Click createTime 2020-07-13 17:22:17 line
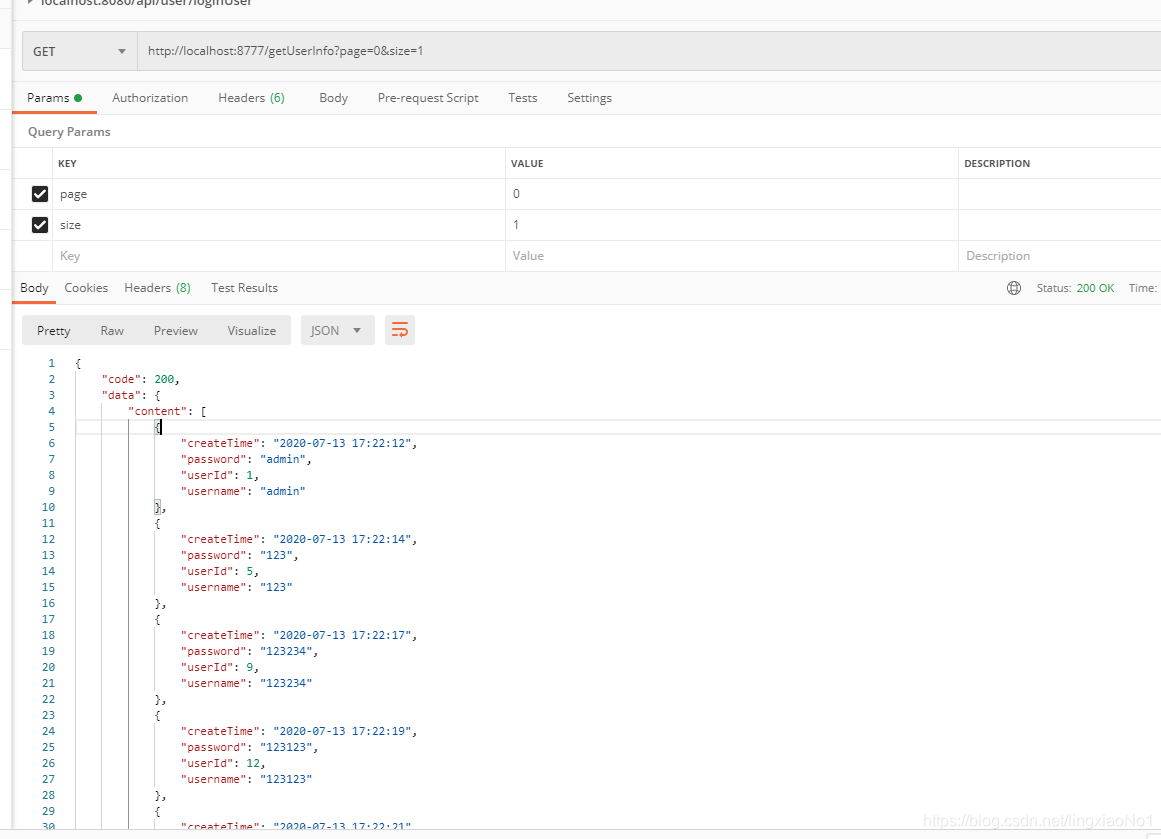The width and height of the screenshot is (1161, 839). coord(299,635)
